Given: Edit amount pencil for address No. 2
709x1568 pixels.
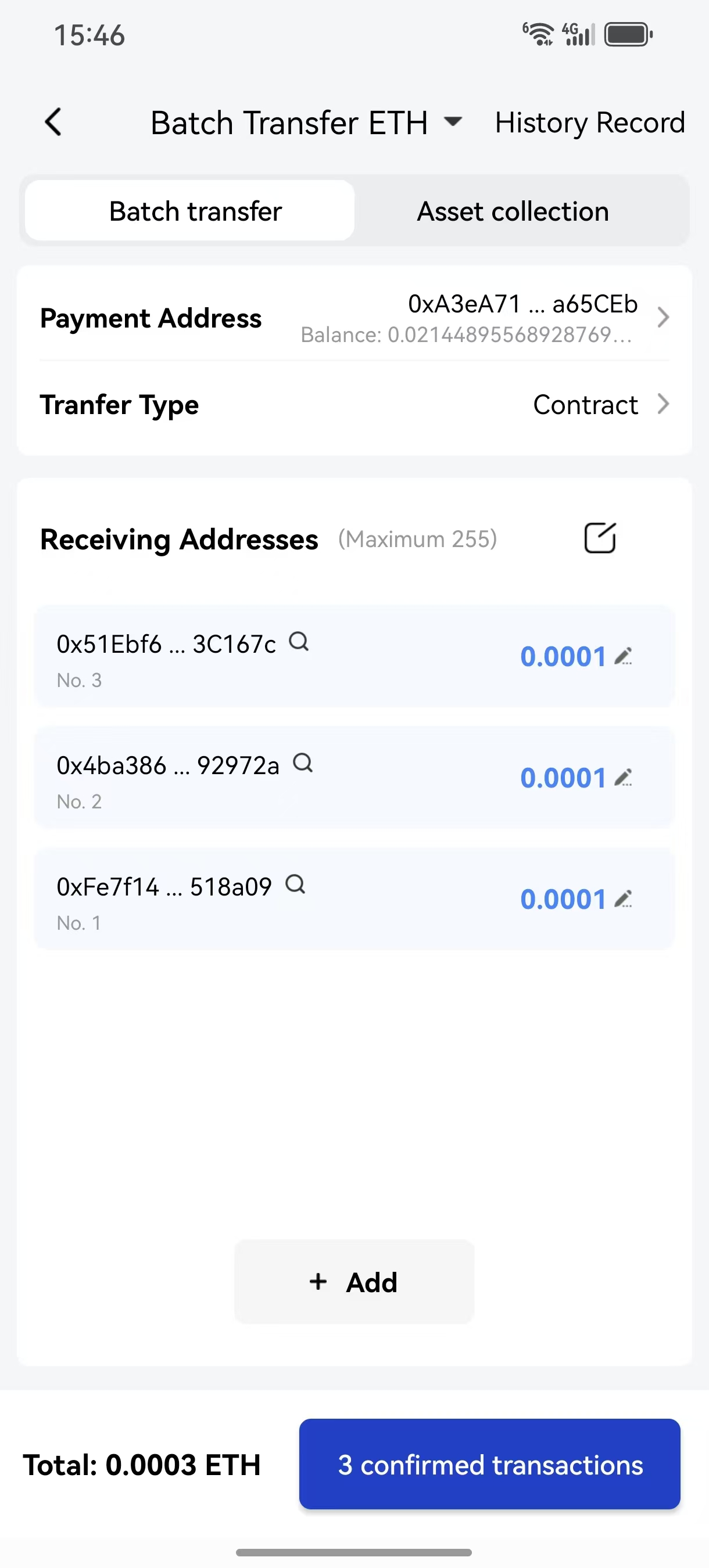Looking at the screenshot, I should (x=623, y=778).
